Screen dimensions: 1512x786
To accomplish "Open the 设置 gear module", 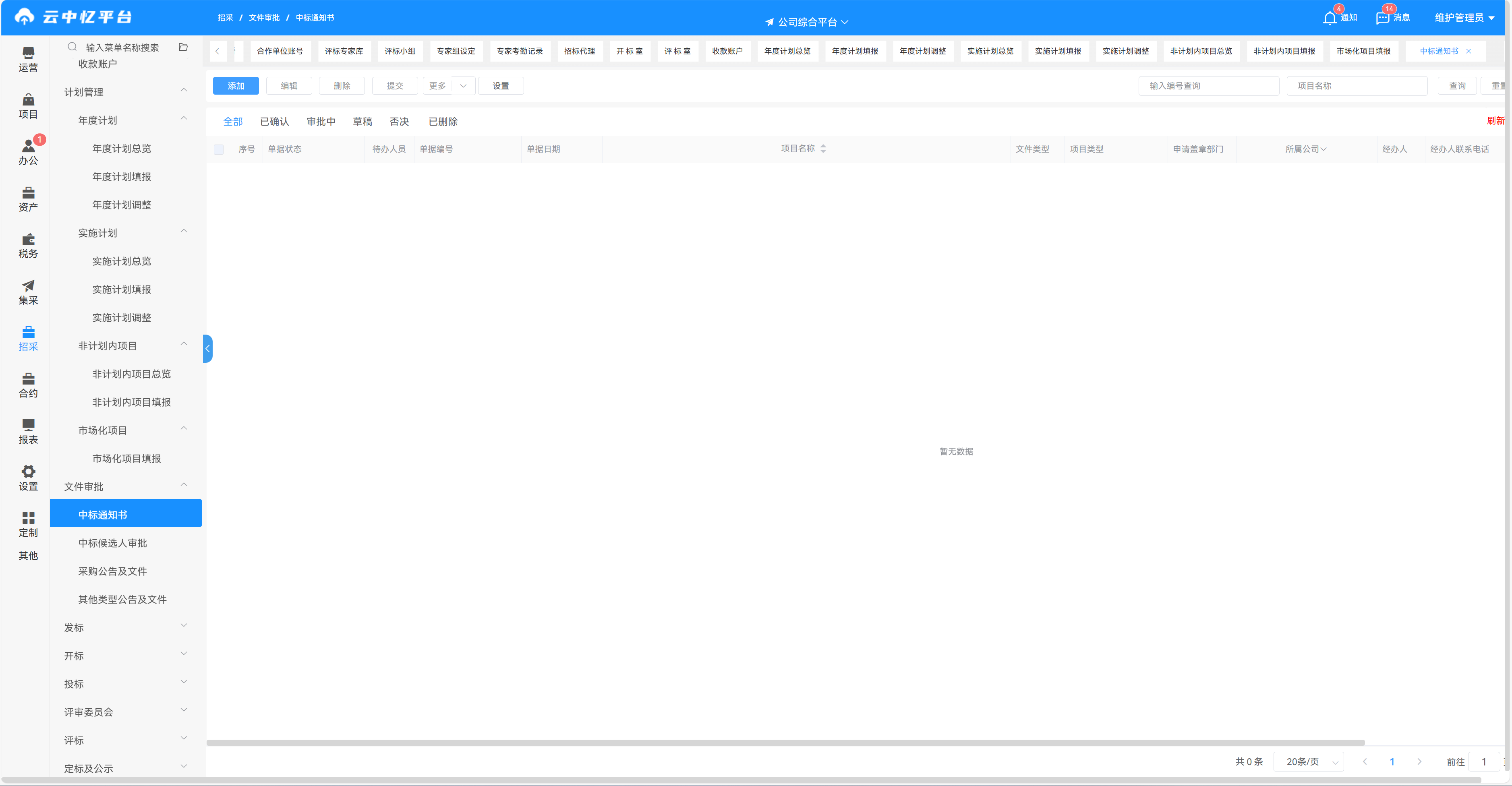I will tap(27, 478).
